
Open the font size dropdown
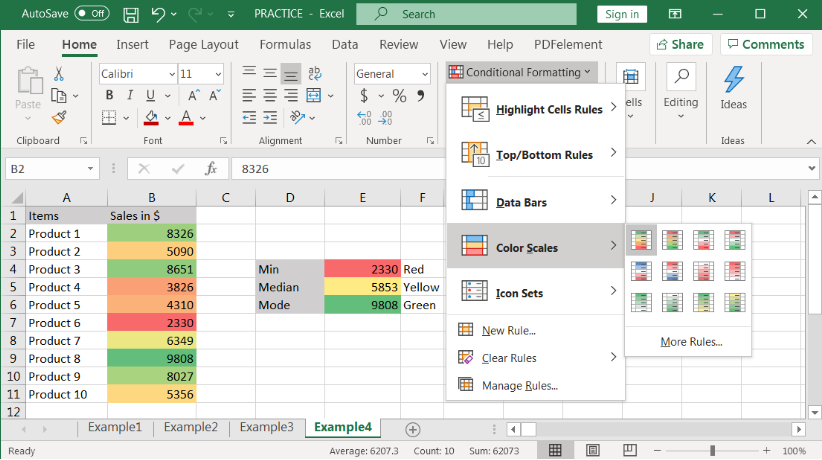pos(218,74)
